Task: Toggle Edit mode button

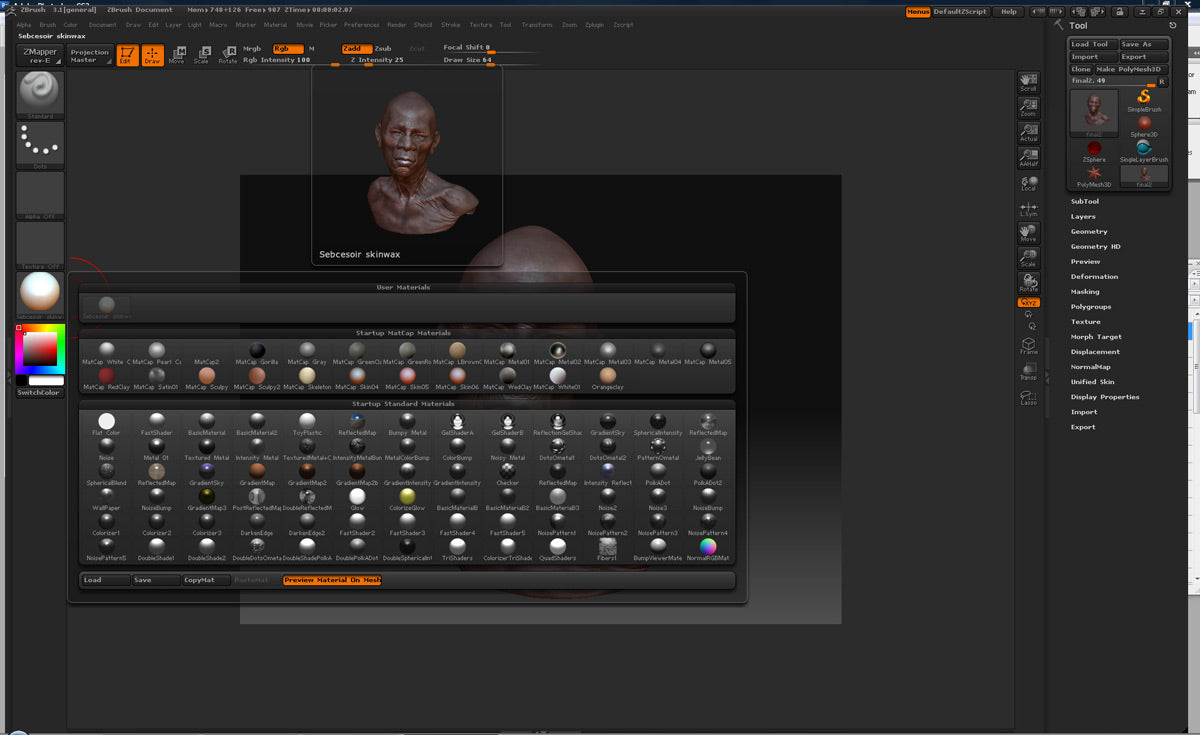Action: coord(127,55)
